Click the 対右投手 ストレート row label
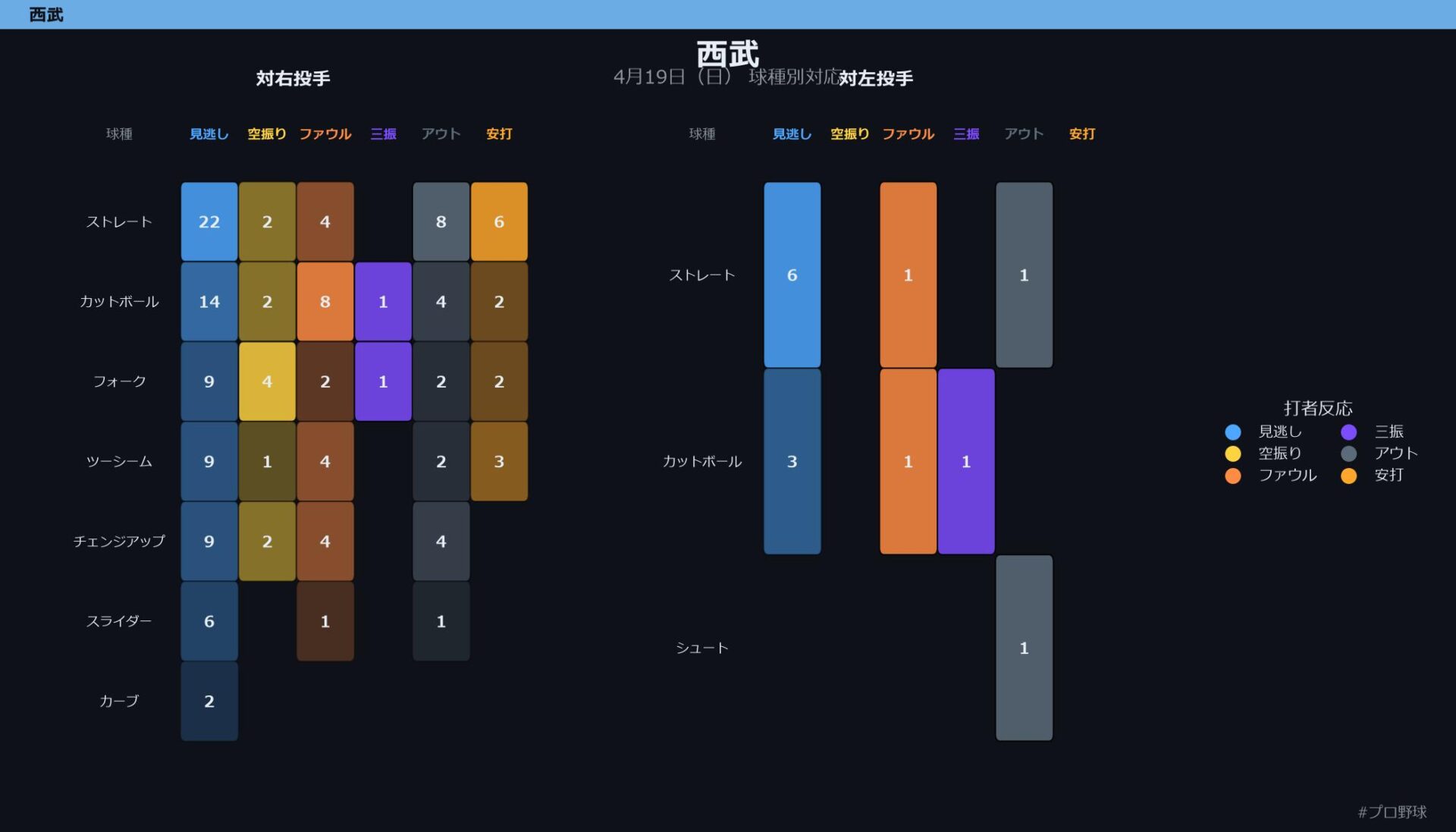This screenshot has width=1456, height=832. coord(119,221)
